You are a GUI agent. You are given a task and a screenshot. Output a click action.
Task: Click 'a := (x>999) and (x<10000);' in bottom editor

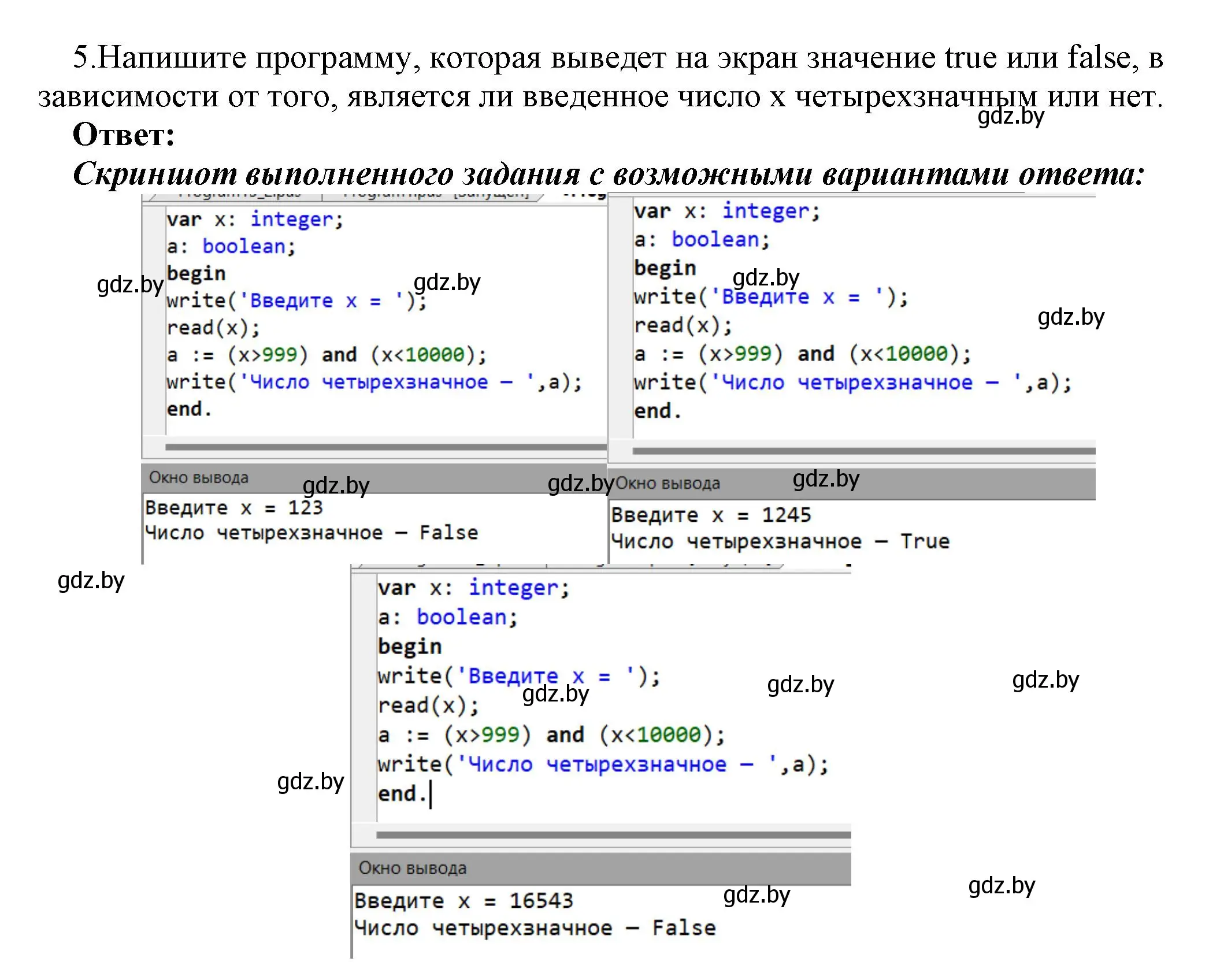pos(551,734)
